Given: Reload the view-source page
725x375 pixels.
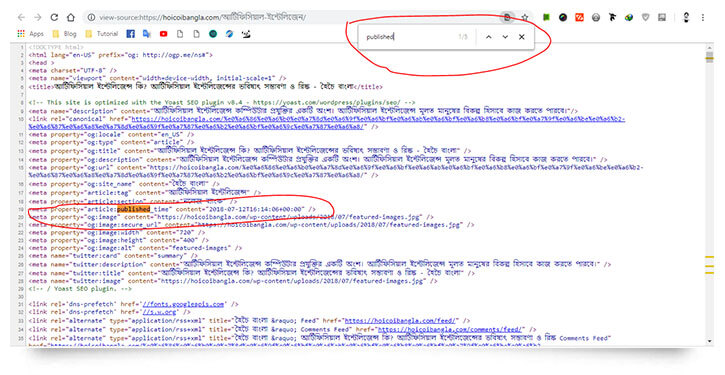Looking at the screenshot, I should point(54,18).
